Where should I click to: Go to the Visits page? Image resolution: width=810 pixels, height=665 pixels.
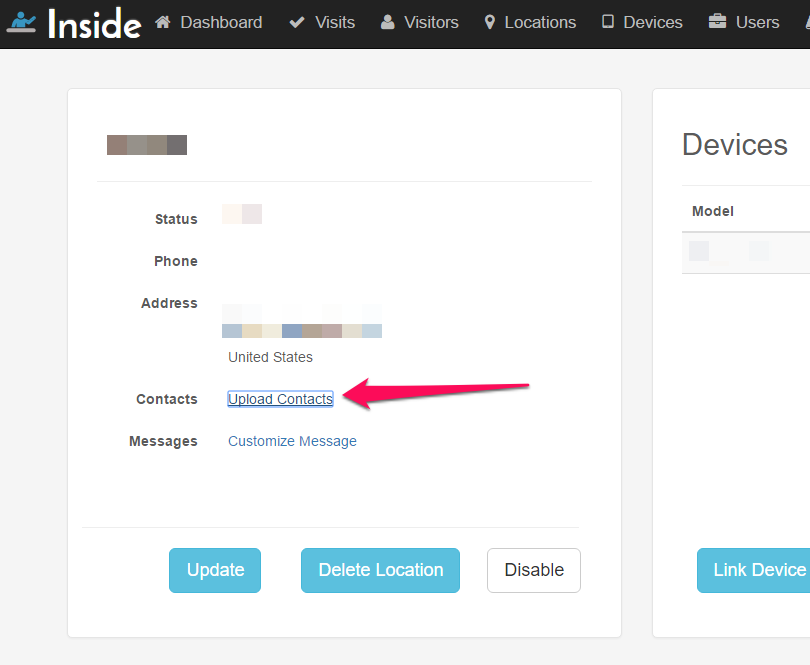pyautogui.click(x=335, y=22)
